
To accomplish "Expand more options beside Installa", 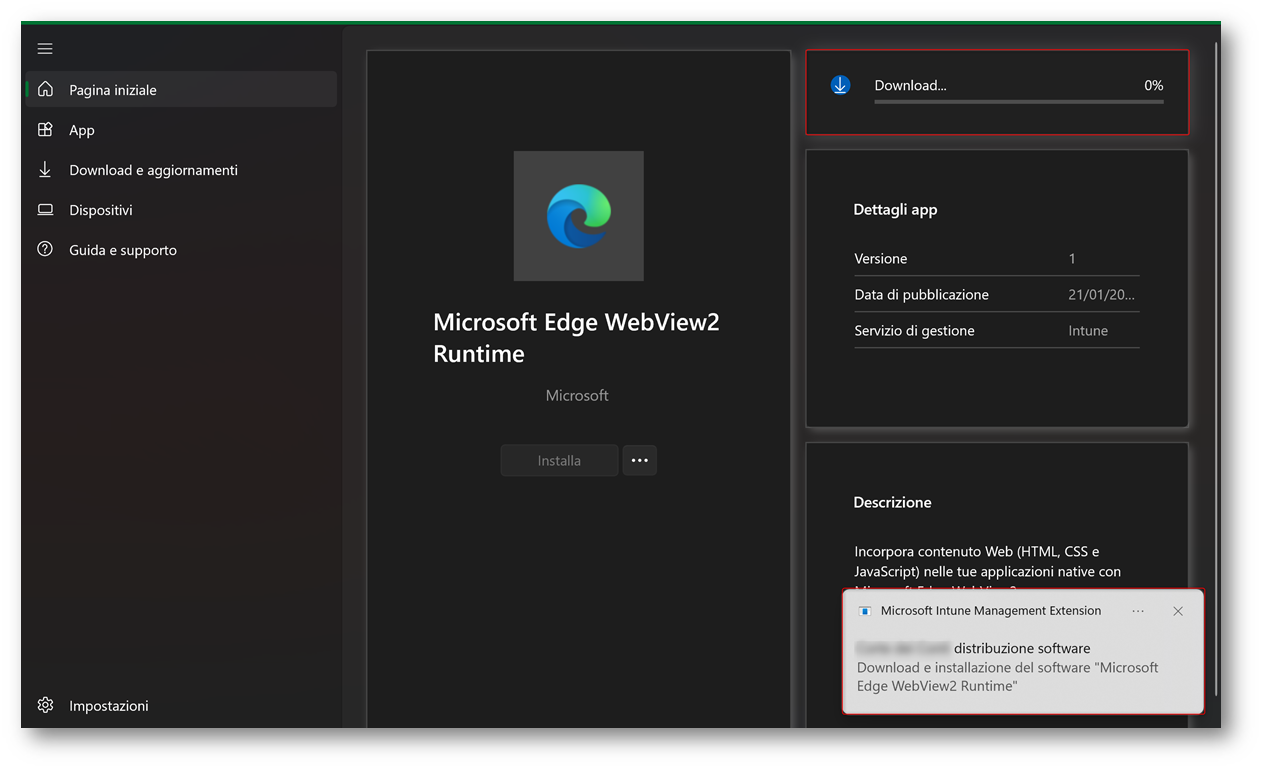I will [640, 461].
